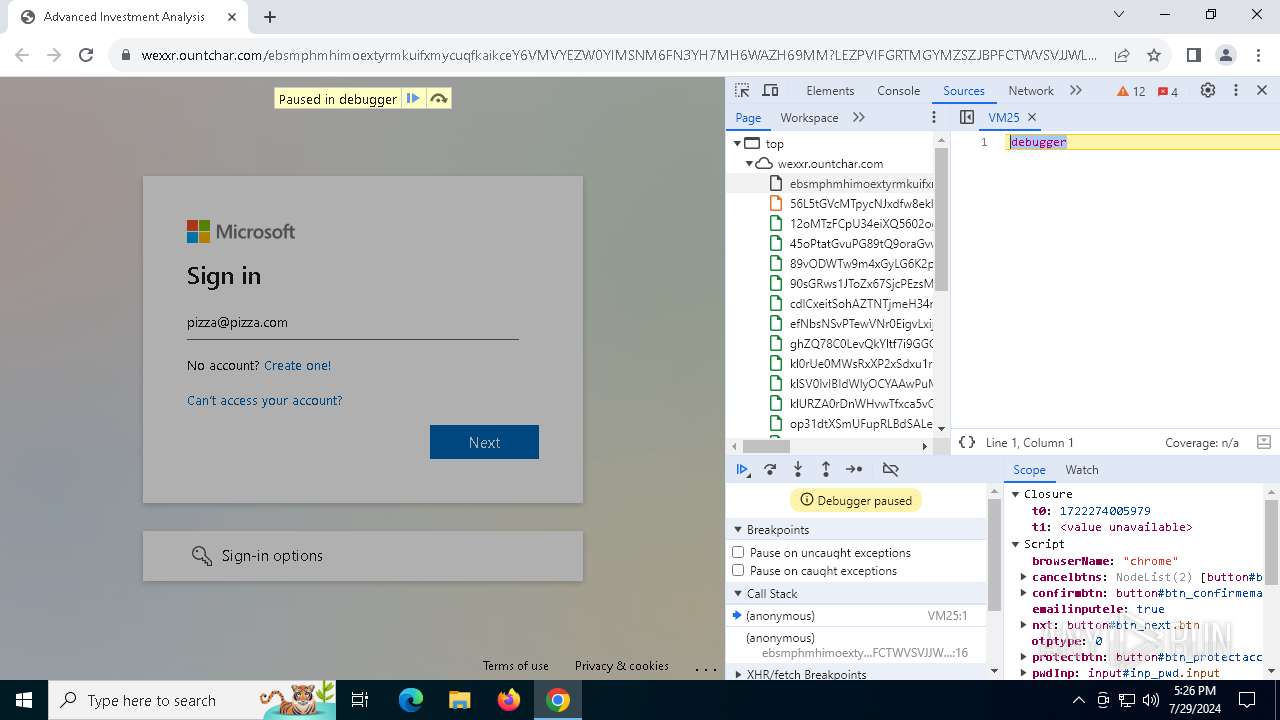
Task: Open File Explorer from taskbar
Action: (460, 701)
